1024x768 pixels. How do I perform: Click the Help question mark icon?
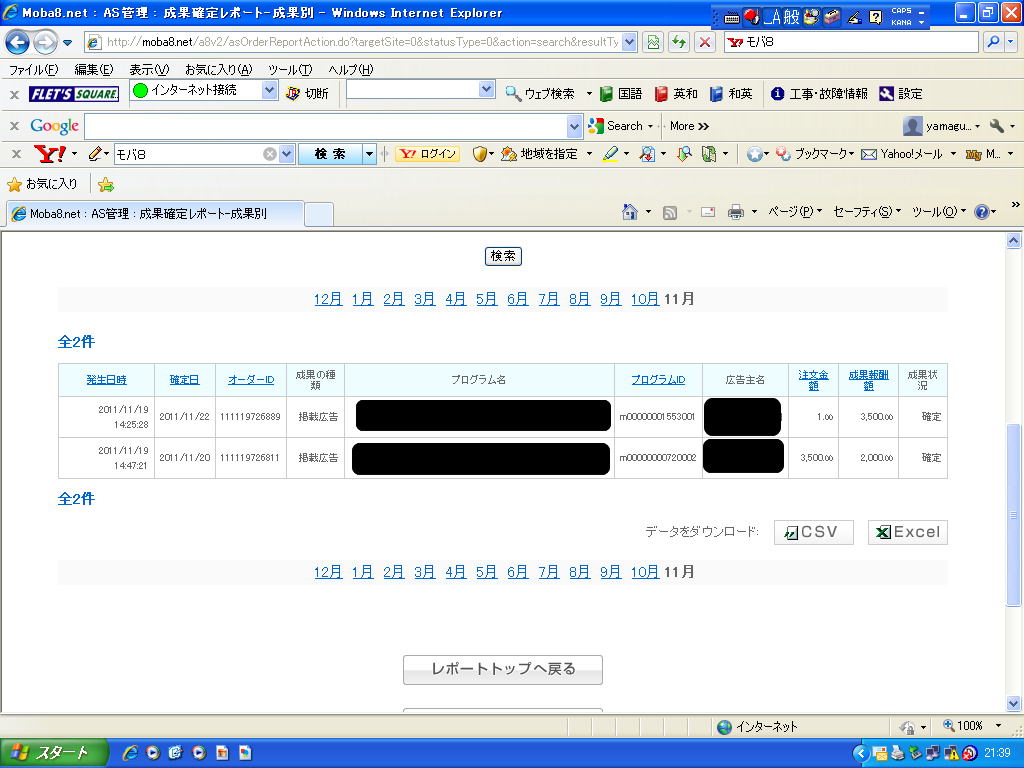pos(982,212)
